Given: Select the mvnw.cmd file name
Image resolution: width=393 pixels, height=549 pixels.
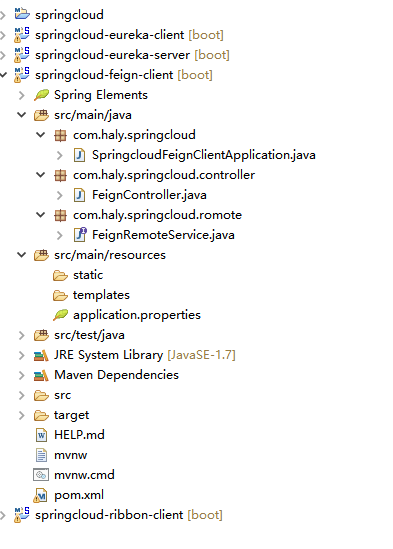Looking at the screenshot, I should click(84, 475).
